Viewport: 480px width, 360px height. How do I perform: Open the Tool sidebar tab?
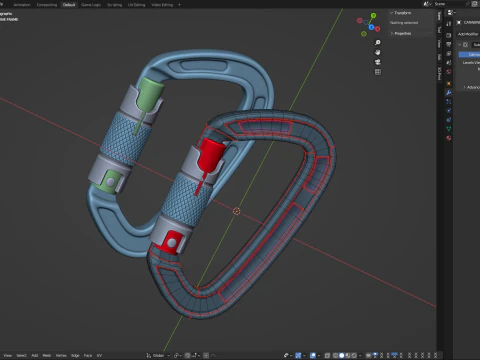[x=439, y=30]
